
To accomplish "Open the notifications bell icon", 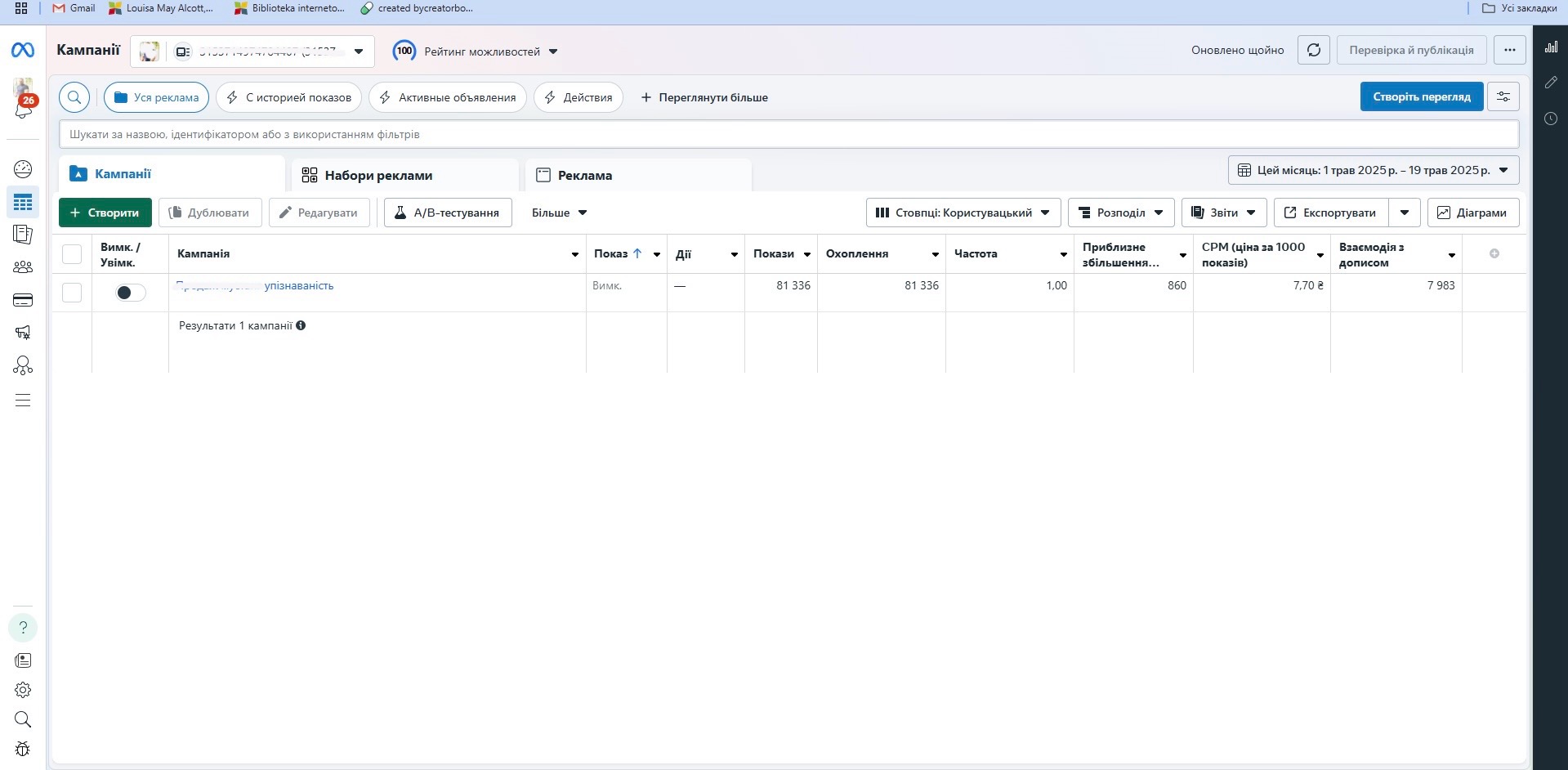I will [x=23, y=110].
